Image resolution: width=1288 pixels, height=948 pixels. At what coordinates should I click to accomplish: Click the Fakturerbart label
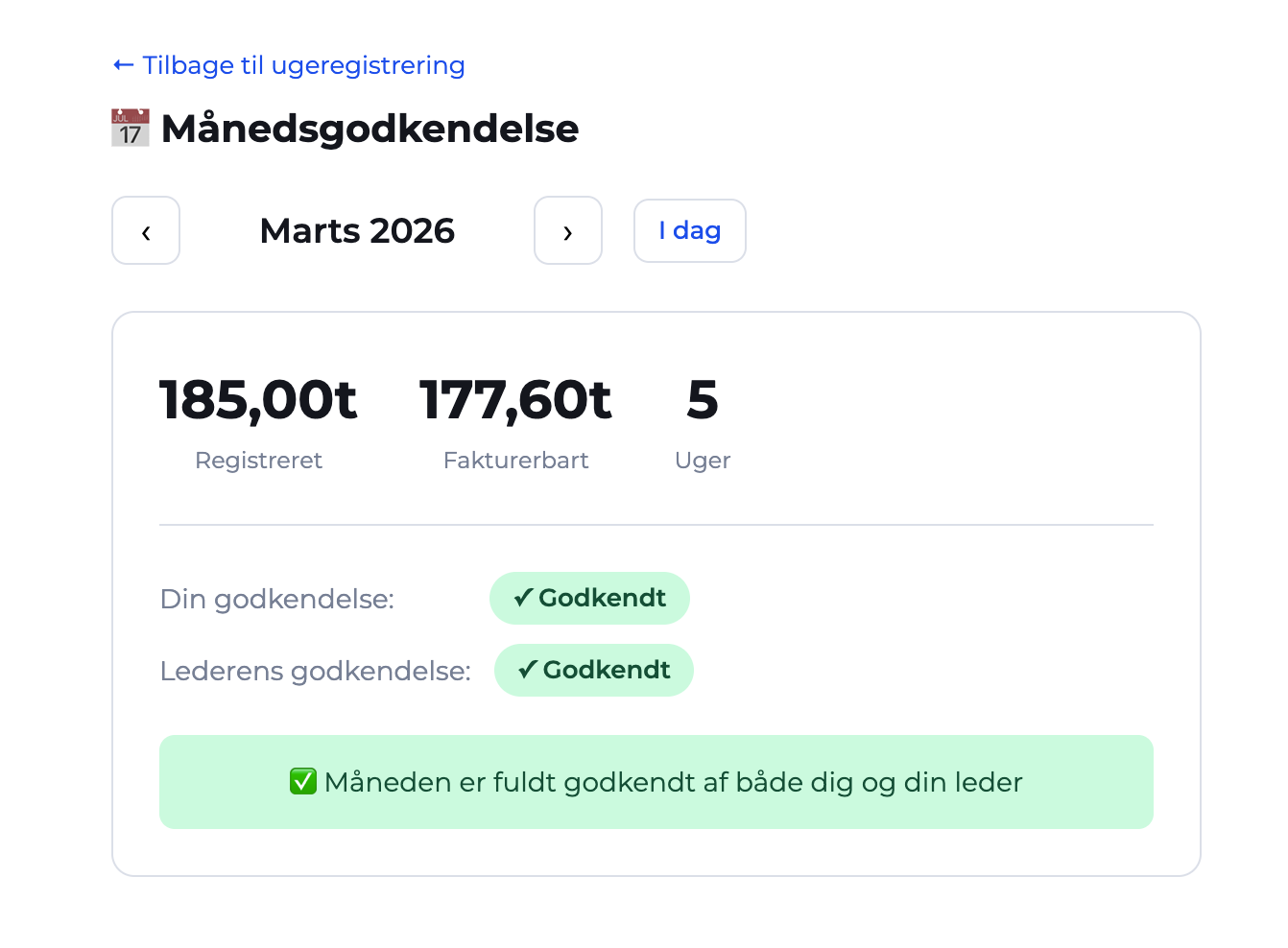(515, 461)
